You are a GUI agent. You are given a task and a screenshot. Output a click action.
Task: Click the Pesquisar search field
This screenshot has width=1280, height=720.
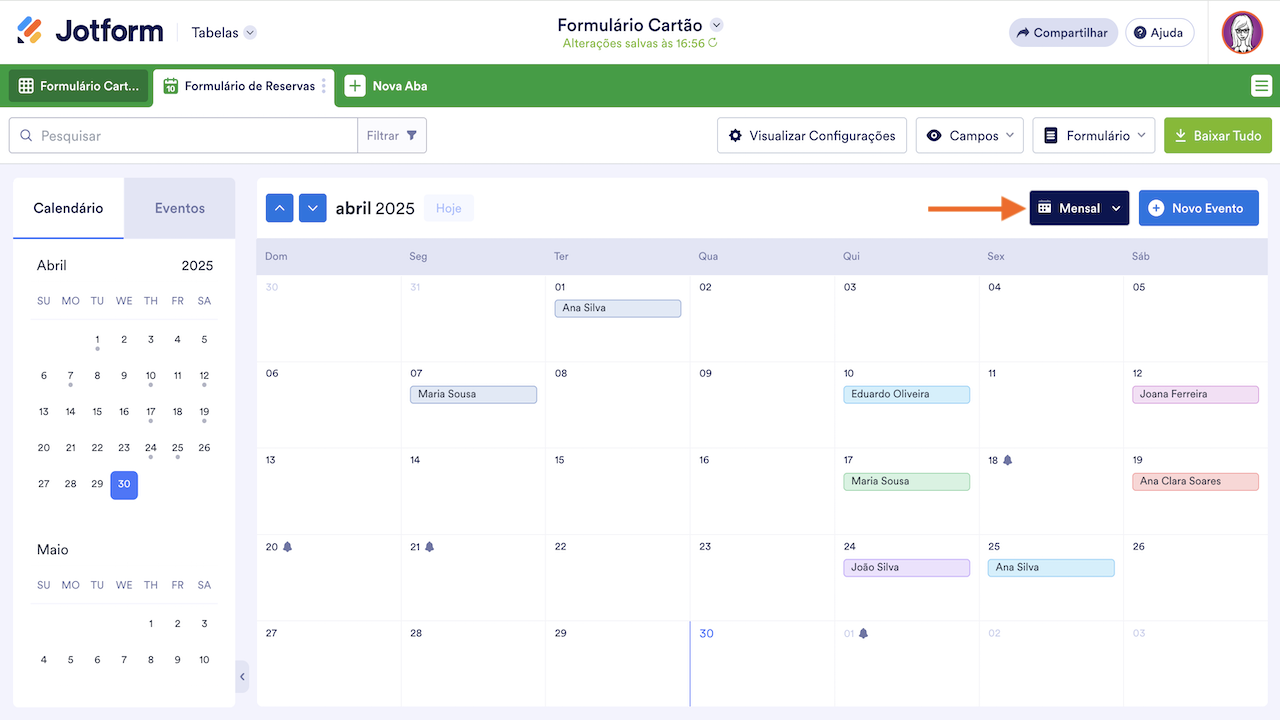click(190, 136)
